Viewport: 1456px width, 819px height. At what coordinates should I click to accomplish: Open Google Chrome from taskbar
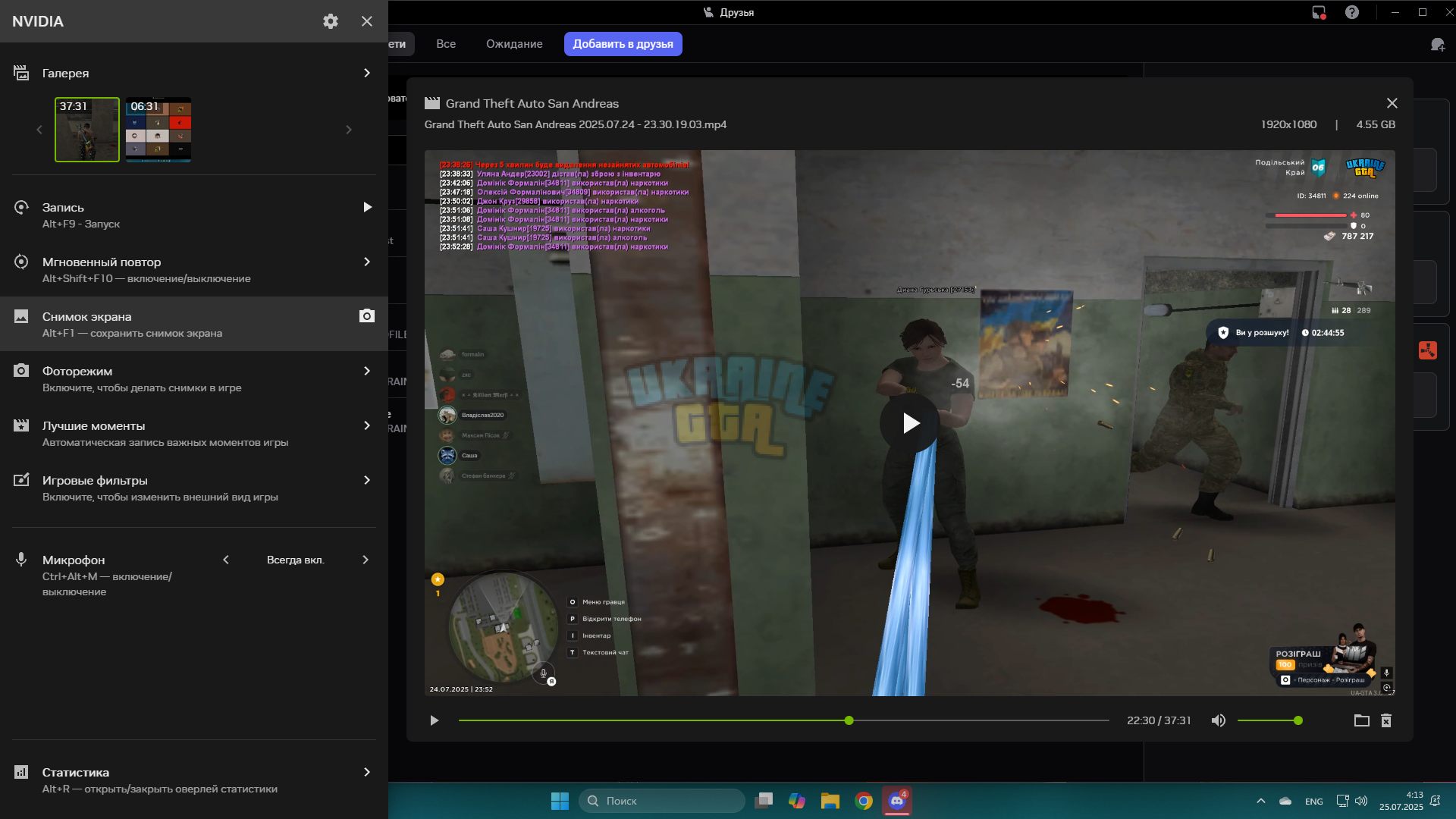864,801
